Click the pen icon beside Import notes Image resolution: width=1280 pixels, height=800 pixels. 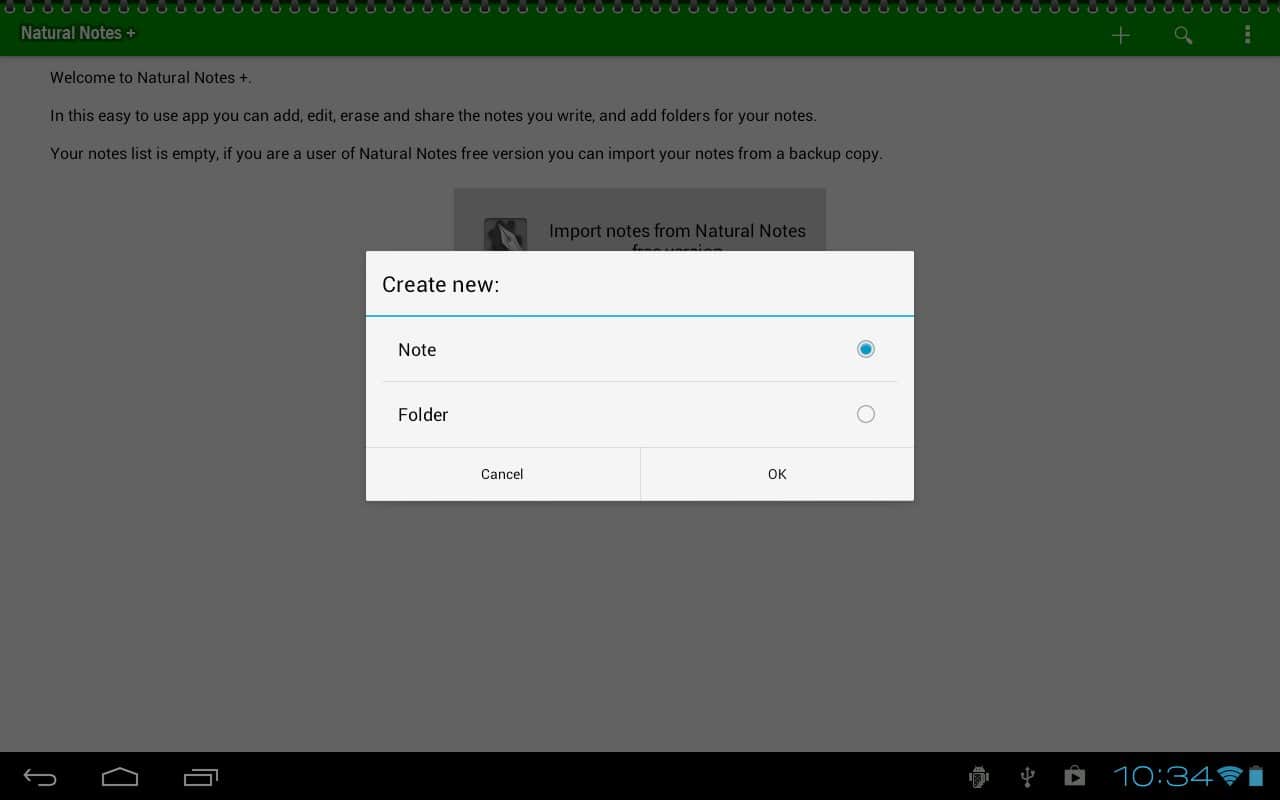[505, 234]
